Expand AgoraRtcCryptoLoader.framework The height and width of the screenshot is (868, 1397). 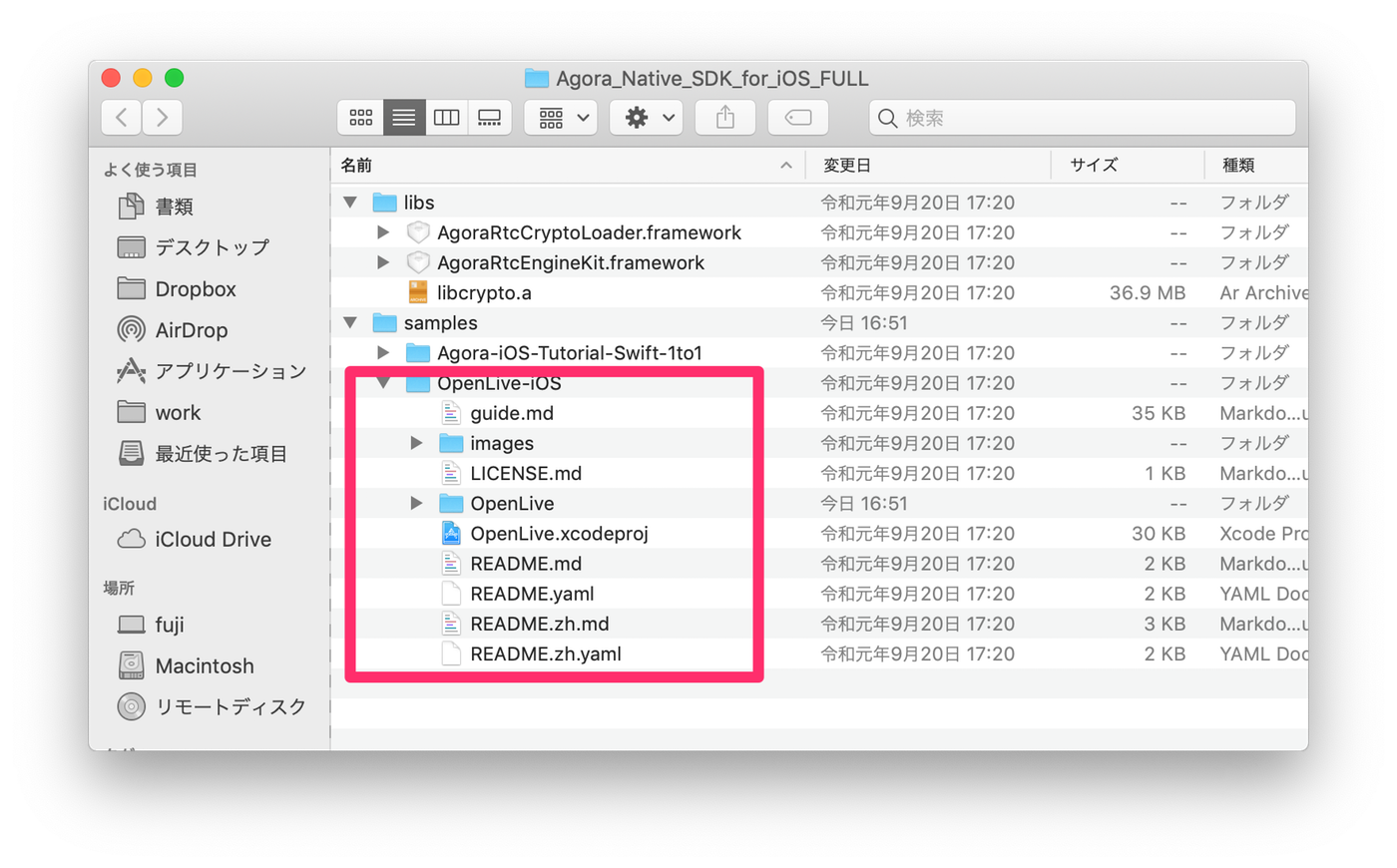tap(383, 232)
